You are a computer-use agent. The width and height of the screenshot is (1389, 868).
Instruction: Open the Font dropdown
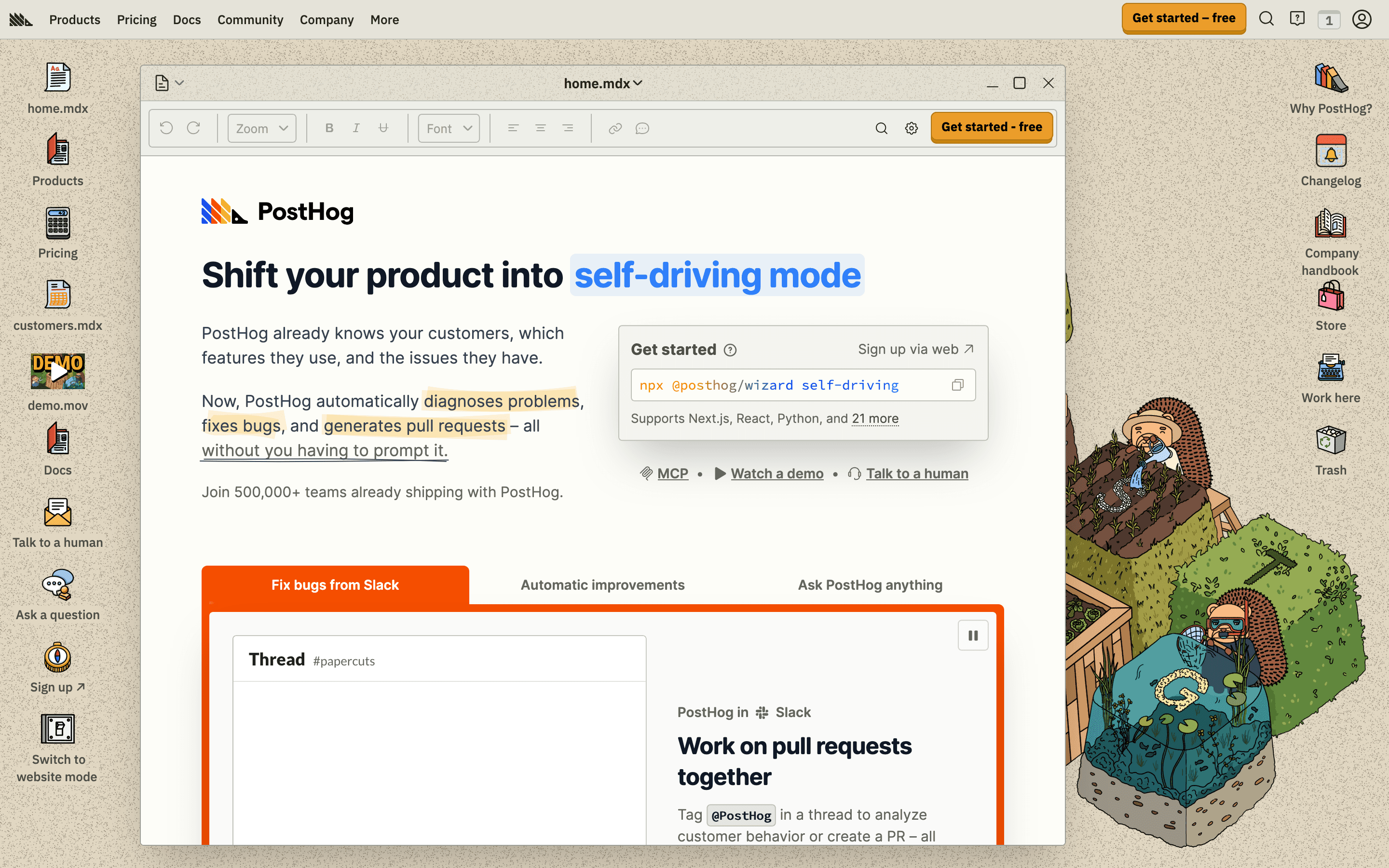449,128
